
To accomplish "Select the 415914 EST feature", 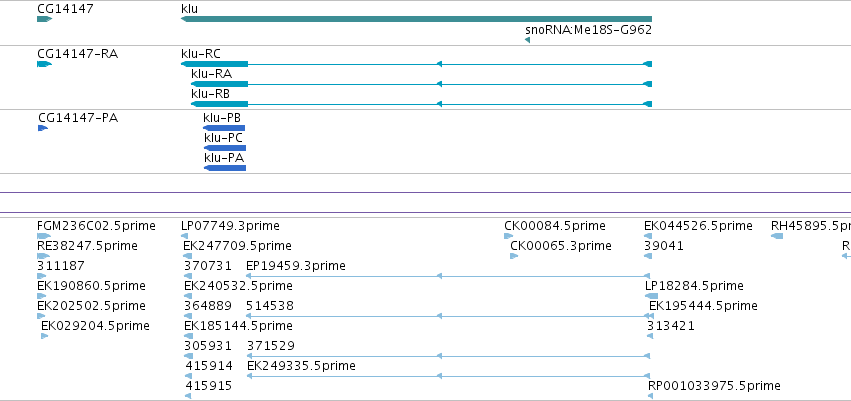I will 188,377.
